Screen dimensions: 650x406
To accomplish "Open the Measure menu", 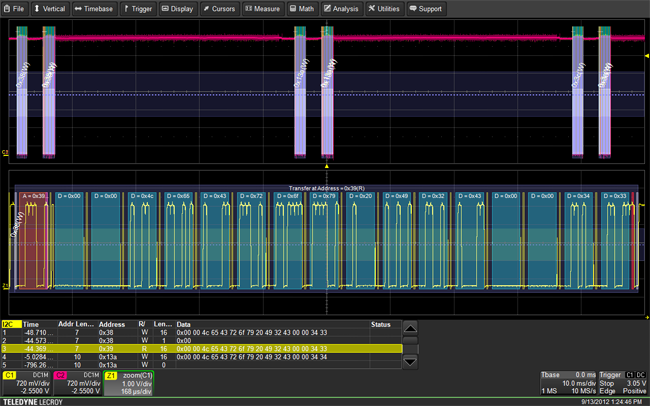I will 263,8.
